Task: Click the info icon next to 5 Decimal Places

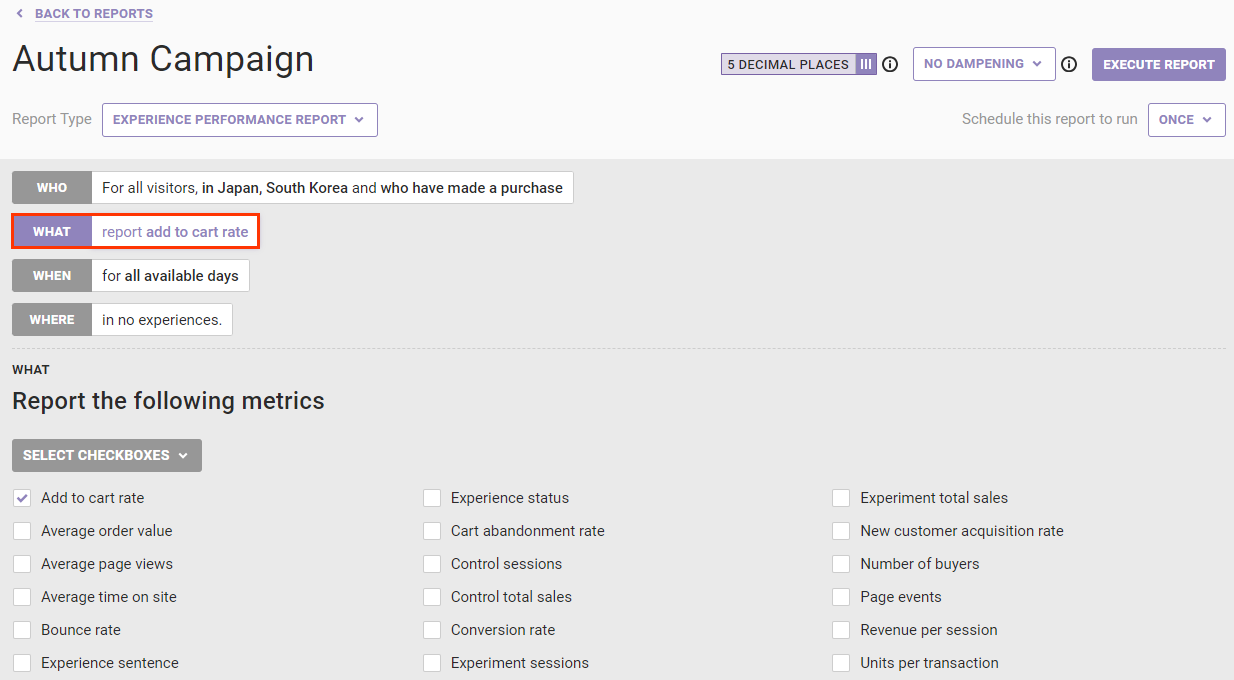Action: pos(890,64)
